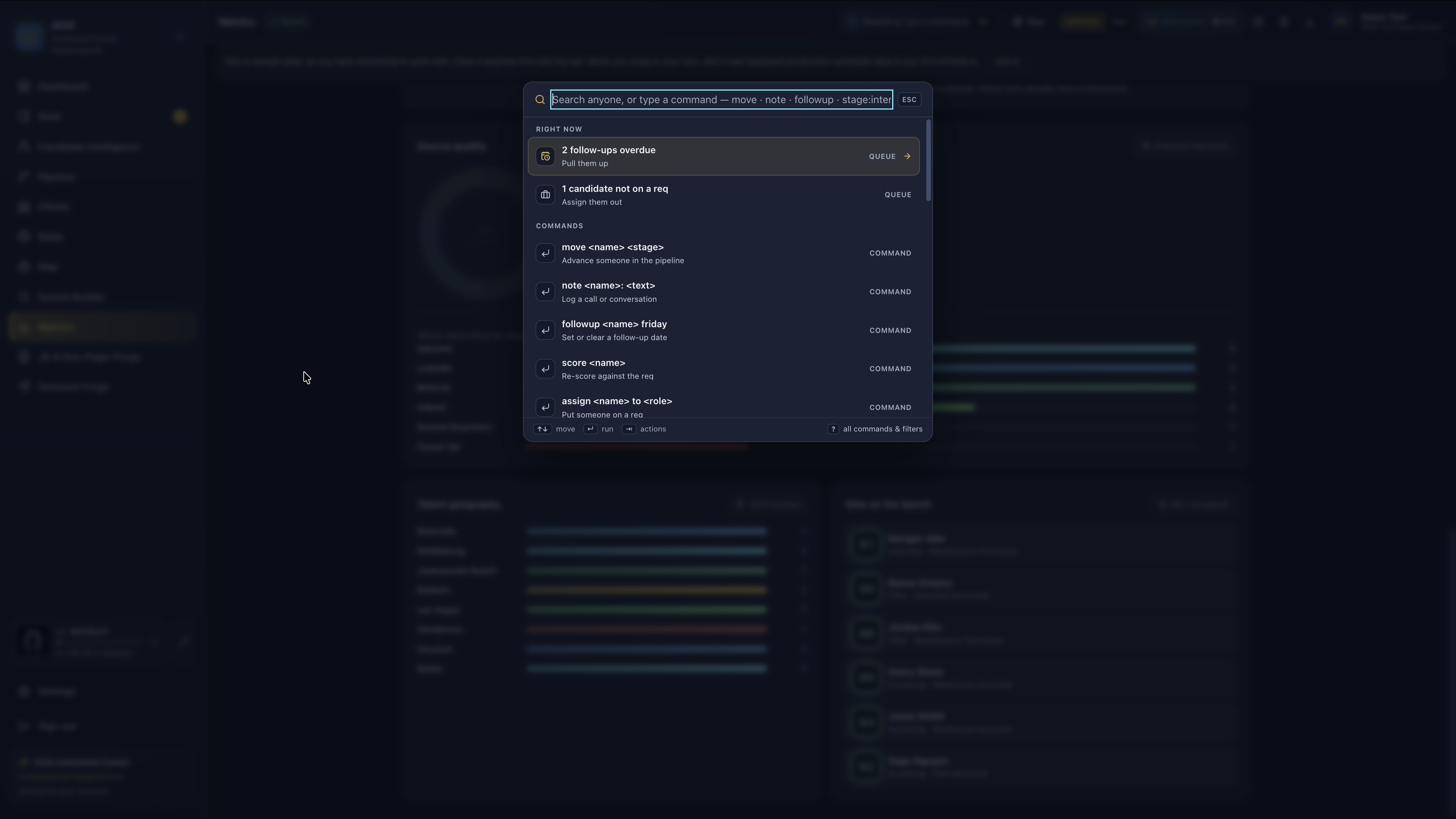The image size is (1456, 819).
Task: Click COMMAND label on the move row
Action: [890, 253]
